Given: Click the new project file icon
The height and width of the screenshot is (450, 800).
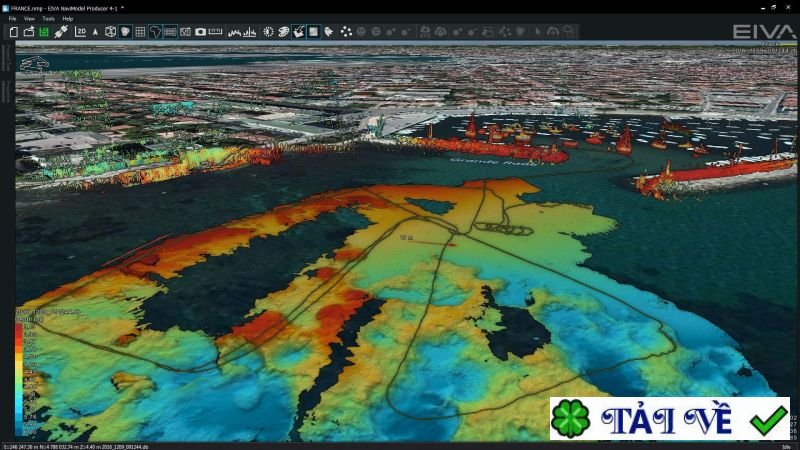Looking at the screenshot, I should pyautogui.click(x=13, y=31).
